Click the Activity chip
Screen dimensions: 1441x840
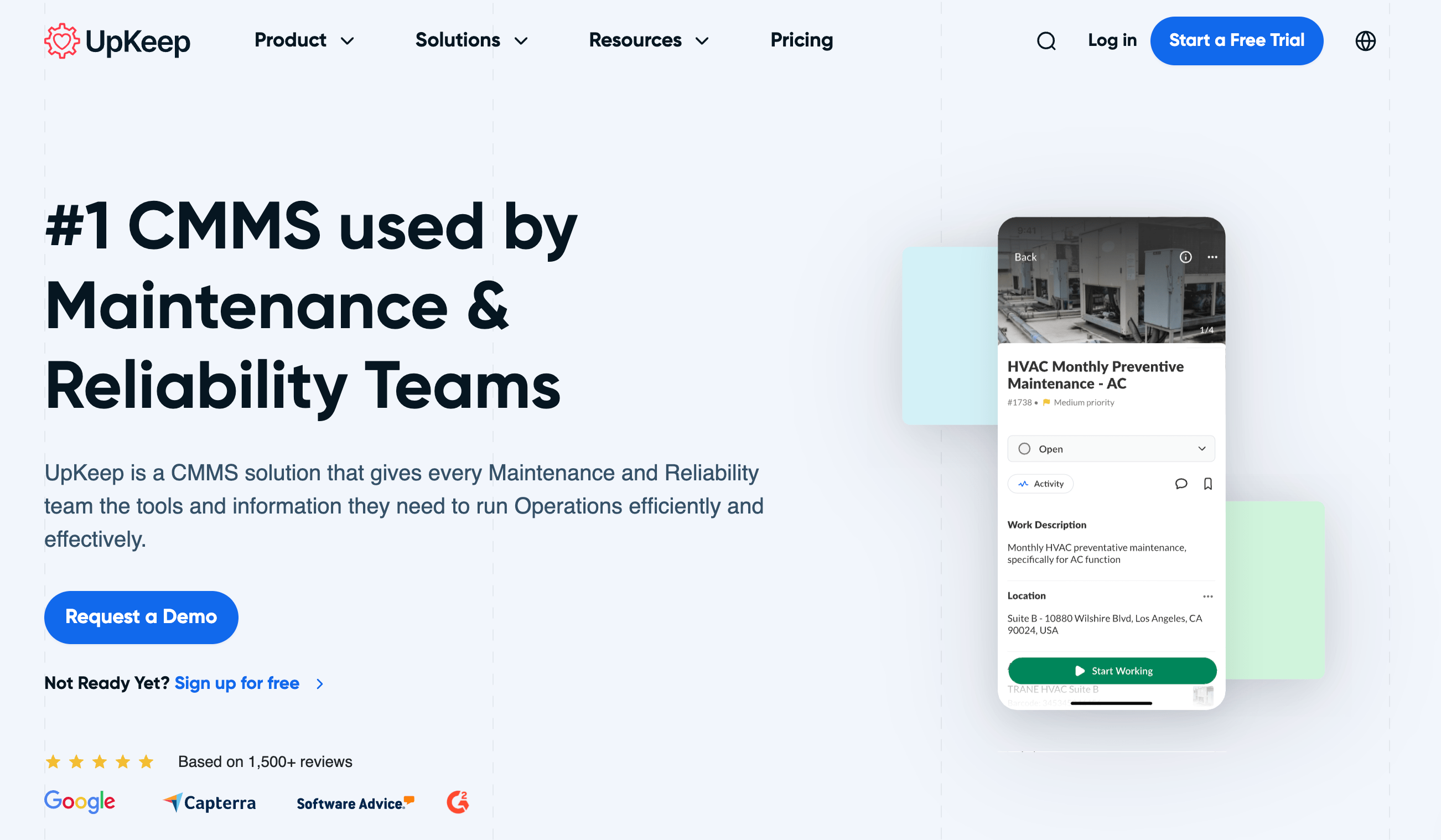click(x=1040, y=484)
